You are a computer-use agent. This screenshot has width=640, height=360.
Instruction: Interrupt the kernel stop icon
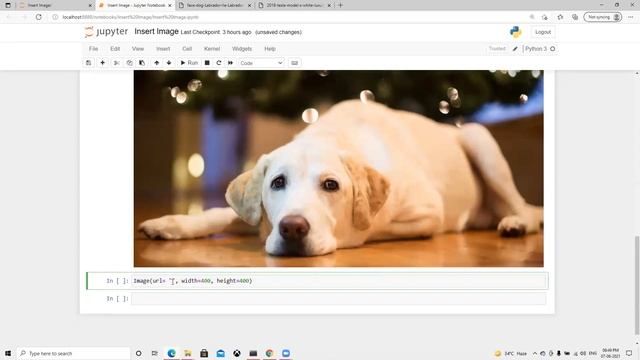tap(207, 63)
